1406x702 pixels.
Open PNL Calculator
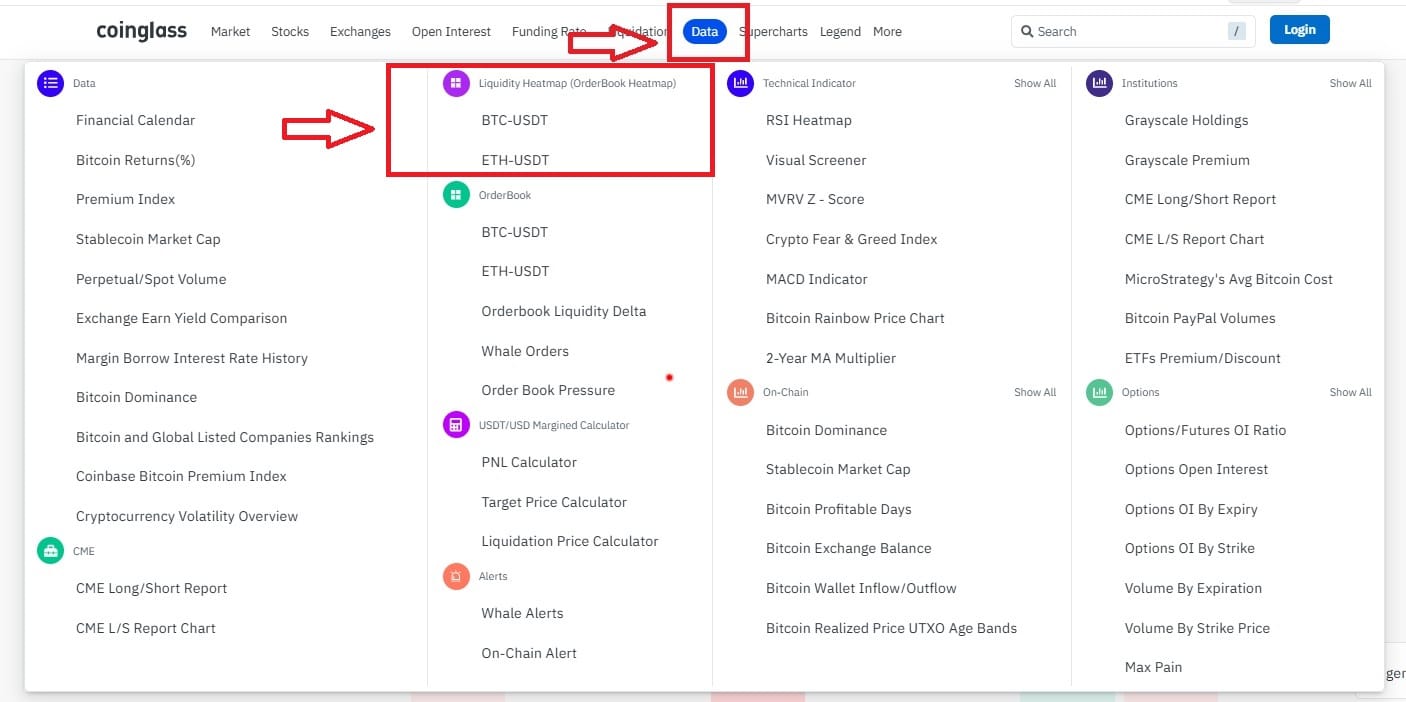tap(529, 462)
